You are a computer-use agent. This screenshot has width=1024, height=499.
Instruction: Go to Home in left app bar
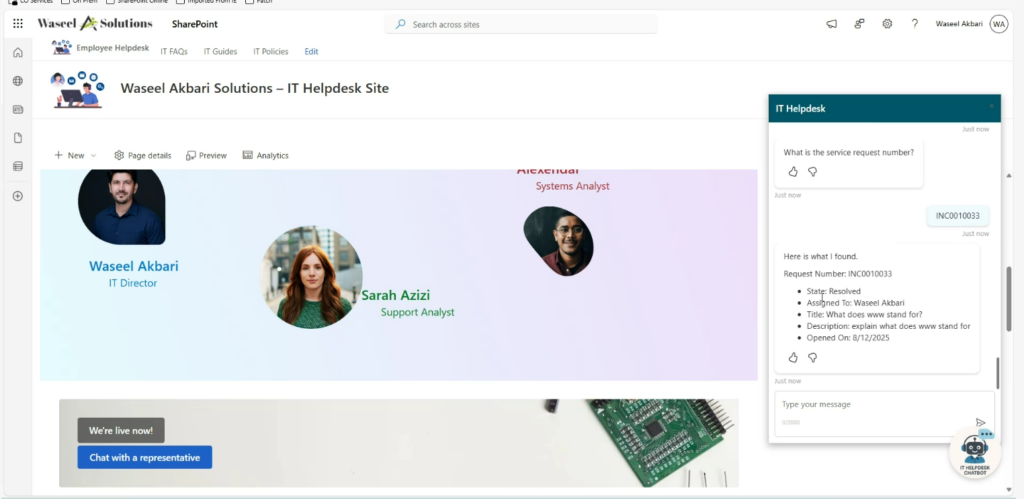(x=18, y=53)
